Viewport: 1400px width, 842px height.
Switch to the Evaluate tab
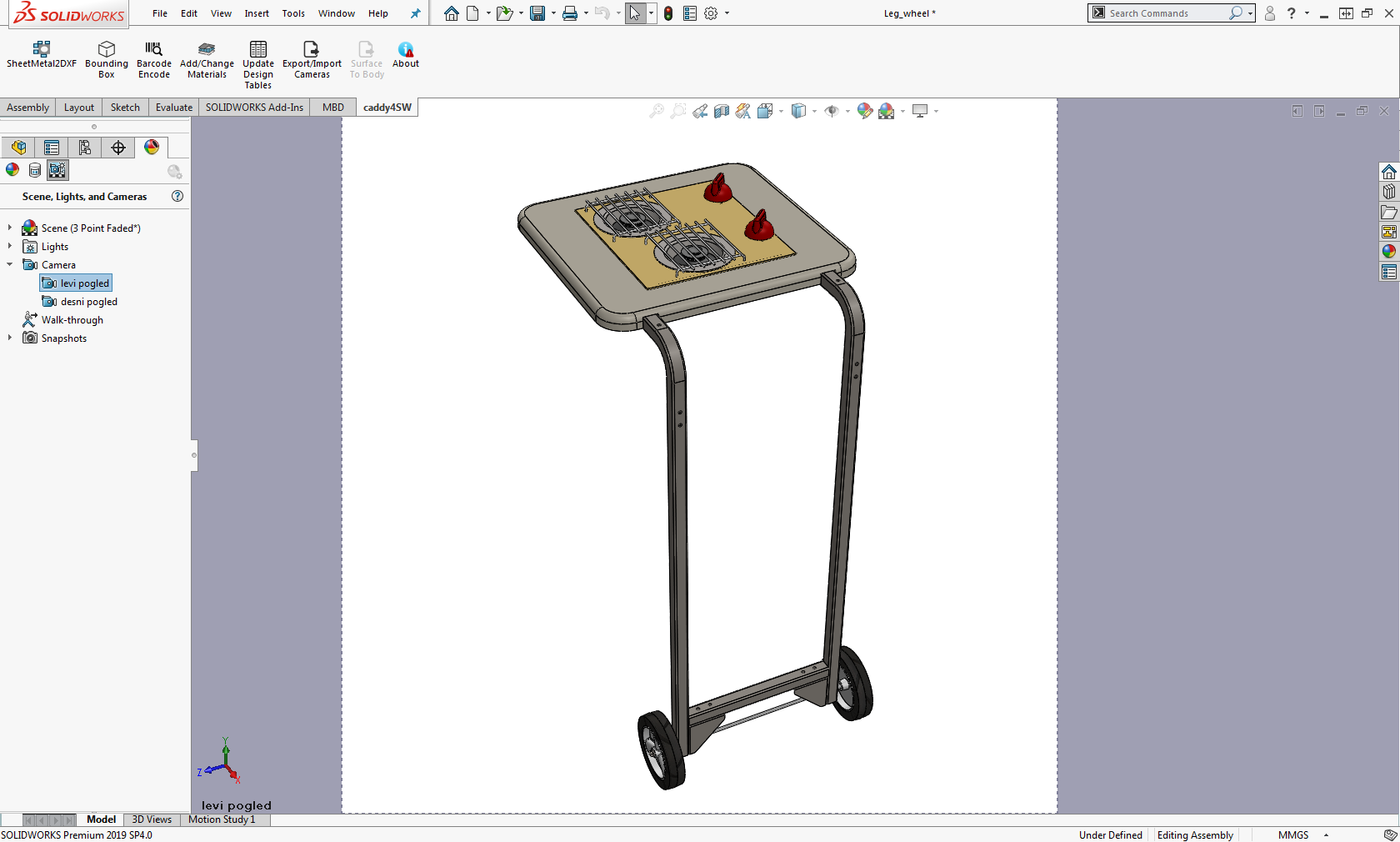click(x=173, y=108)
